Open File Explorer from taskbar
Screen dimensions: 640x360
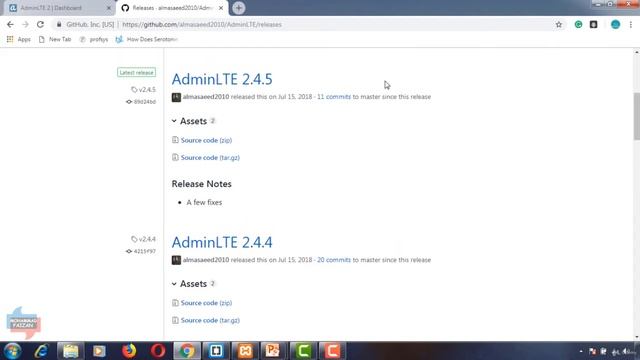tap(70, 351)
